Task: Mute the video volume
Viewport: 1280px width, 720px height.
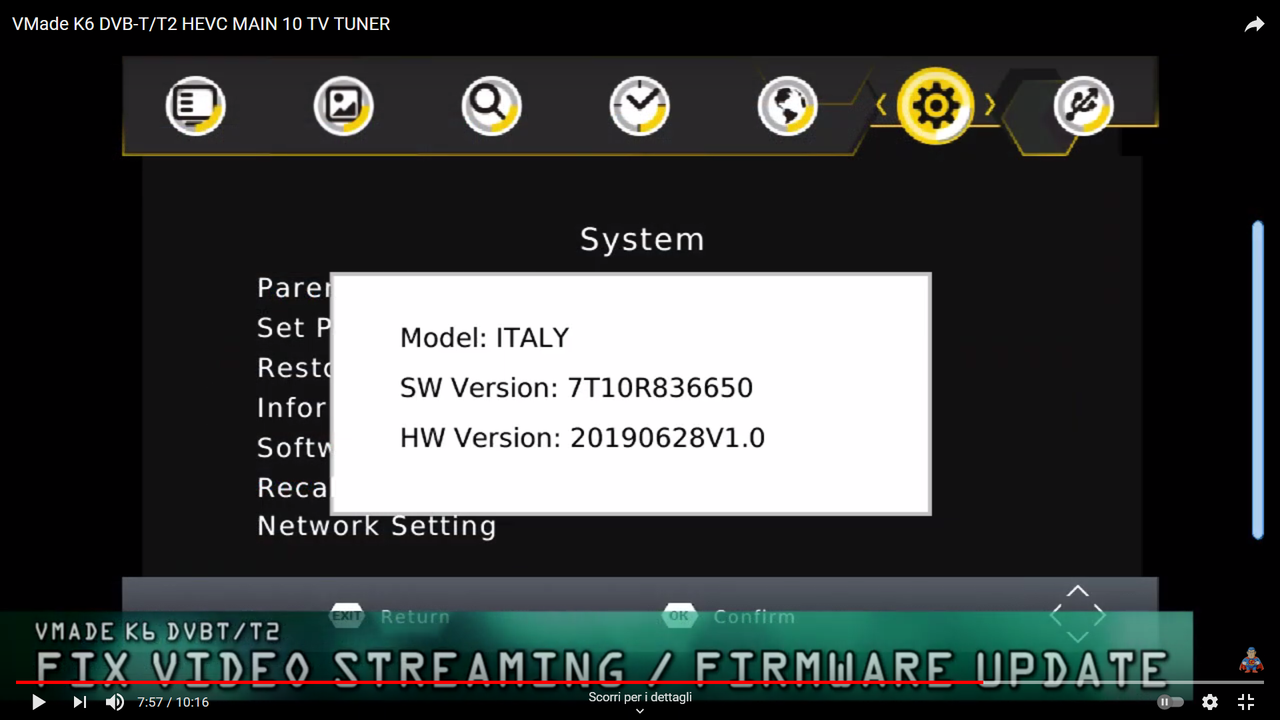Action: pyautogui.click(x=115, y=702)
